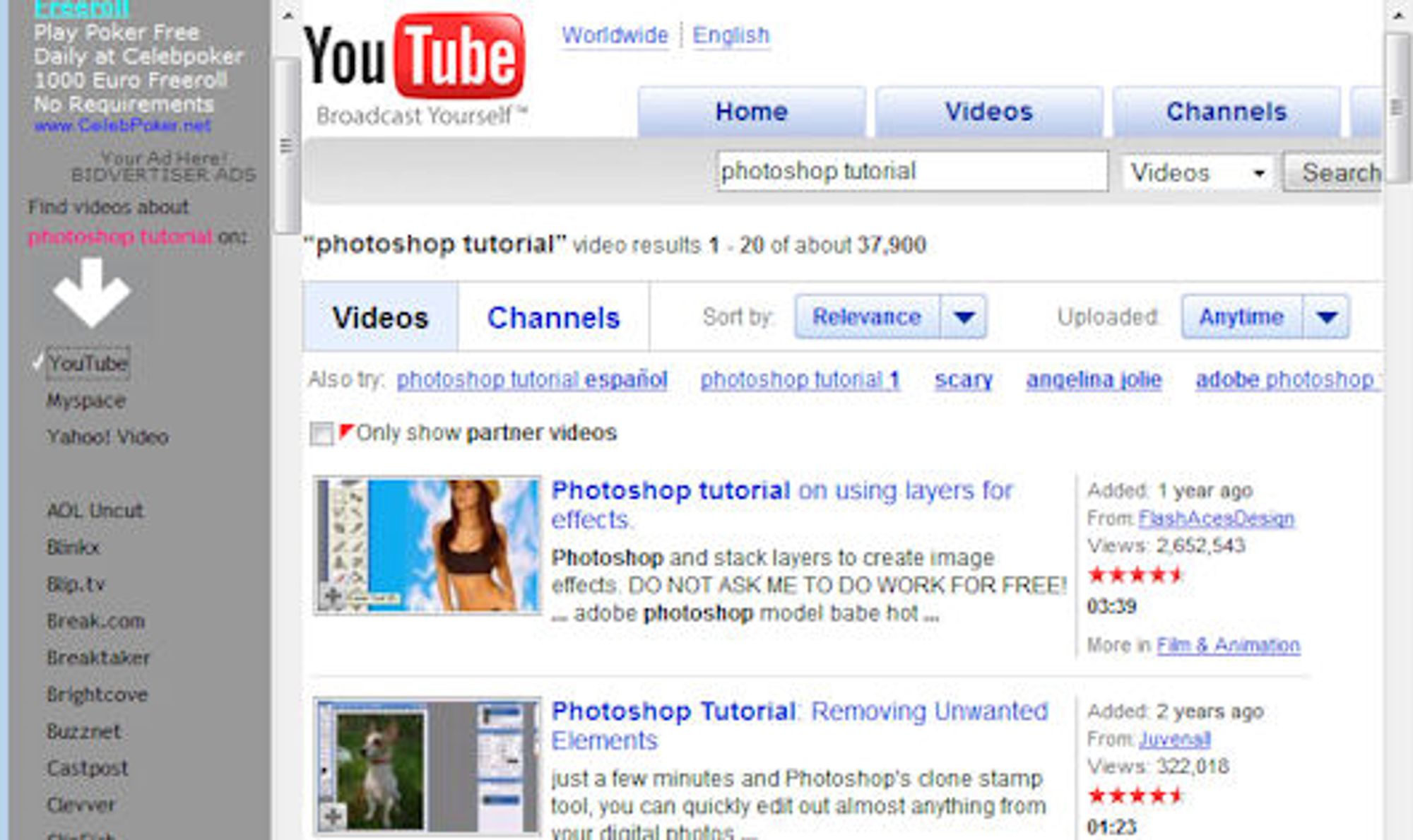Select Brightcove in the sidebar list
Viewport: 1413px width, 840px height.
pos(97,695)
